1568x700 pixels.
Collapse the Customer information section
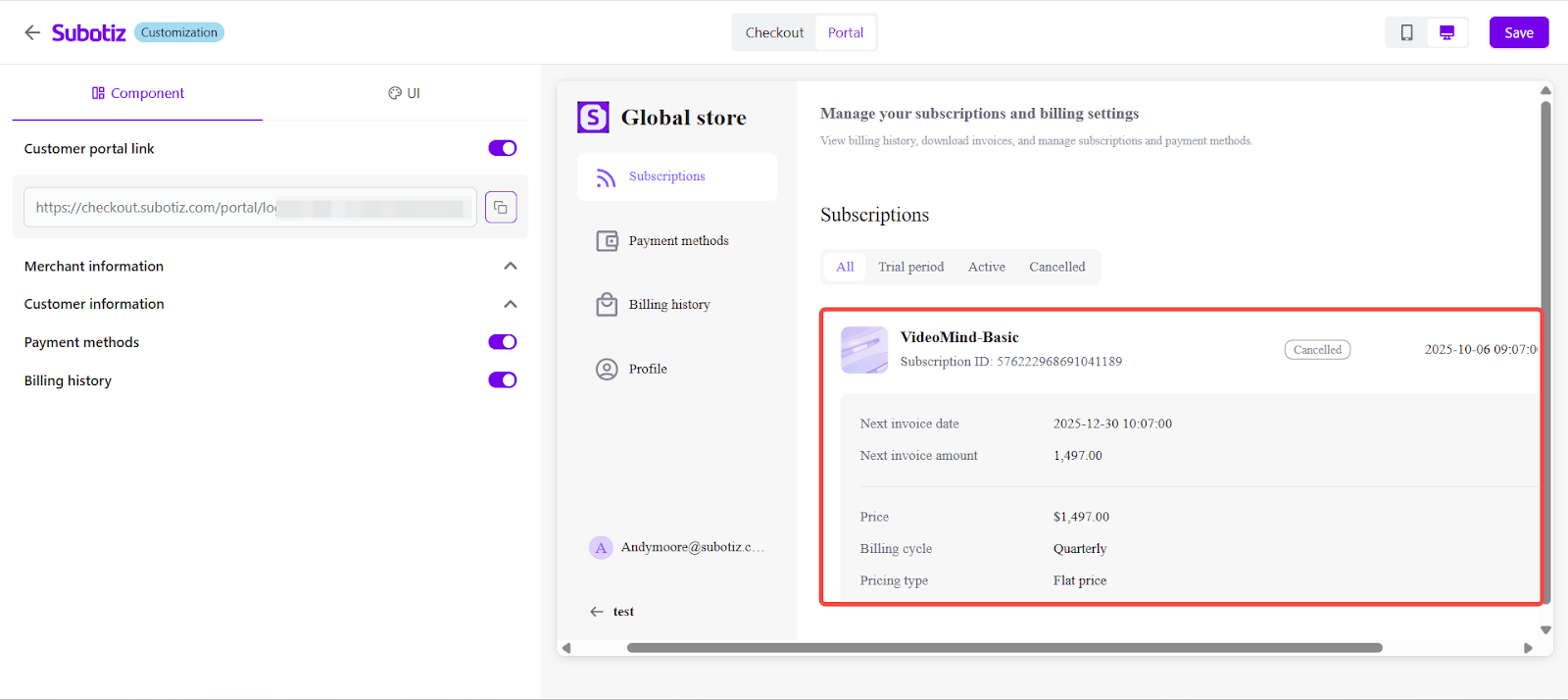[x=510, y=304]
